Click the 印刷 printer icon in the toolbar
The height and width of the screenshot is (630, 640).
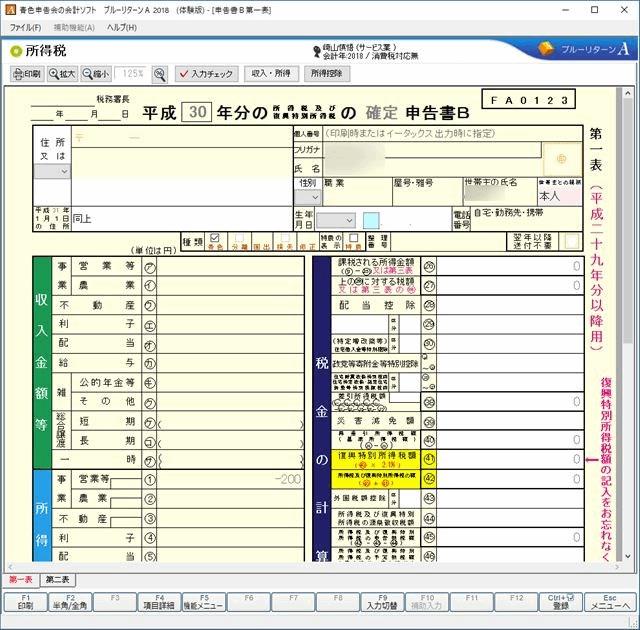pos(27,74)
